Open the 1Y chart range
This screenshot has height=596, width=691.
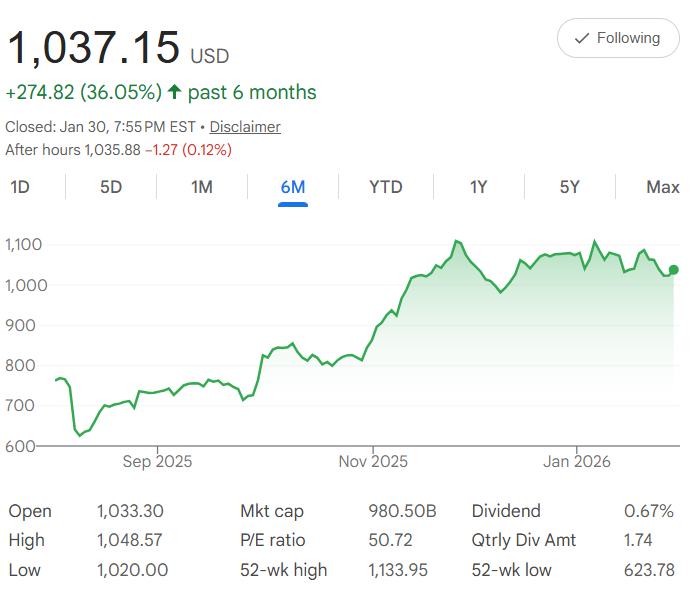[479, 187]
